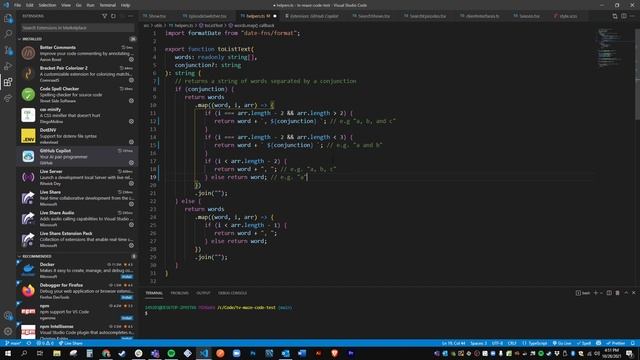Click the extensions clear/refresh icon next to filter
The height and width of the screenshot is (360, 640).
113,16
